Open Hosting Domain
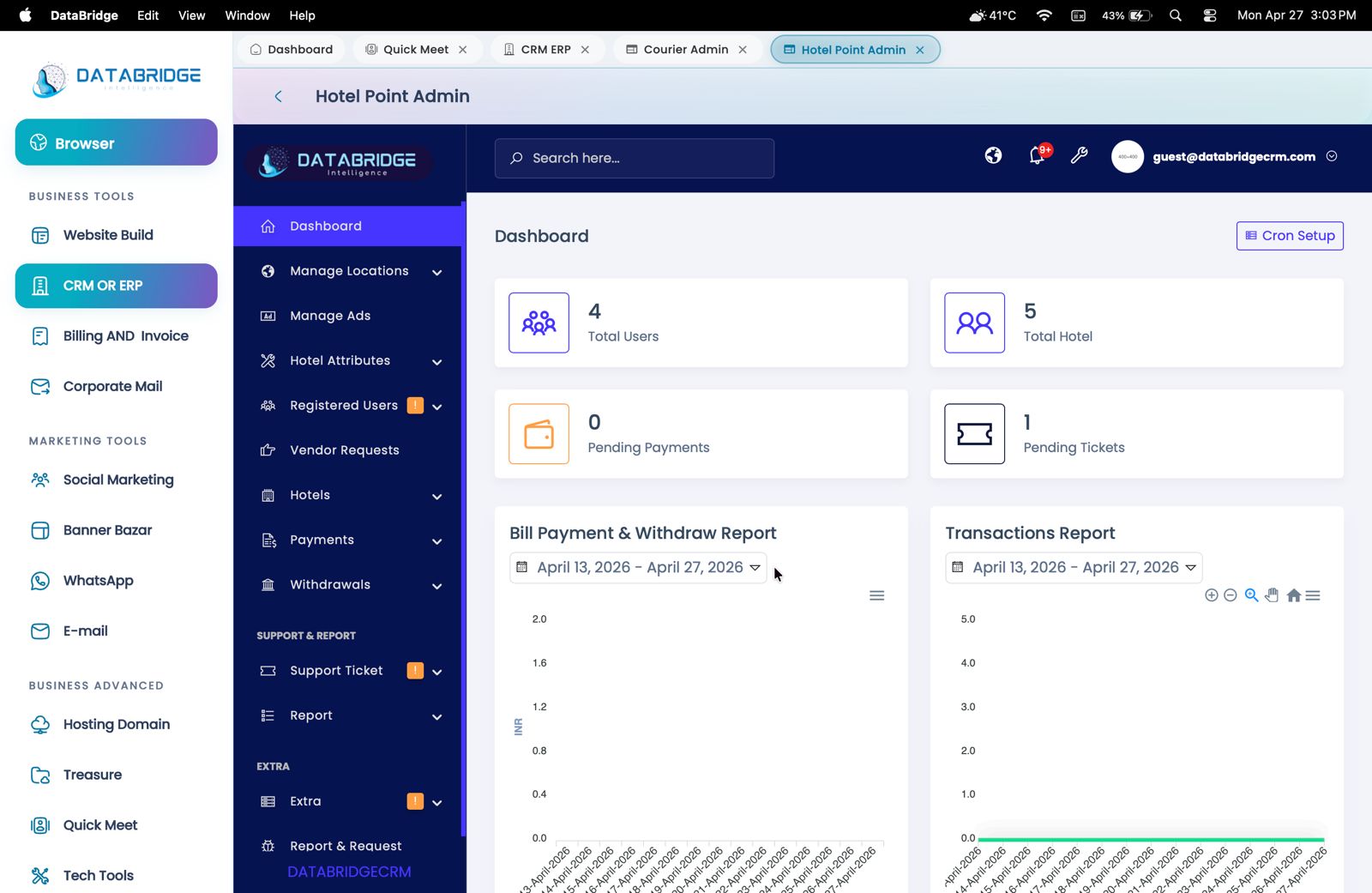This screenshot has width=1372, height=893. pyautogui.click(x=116, y=725)
